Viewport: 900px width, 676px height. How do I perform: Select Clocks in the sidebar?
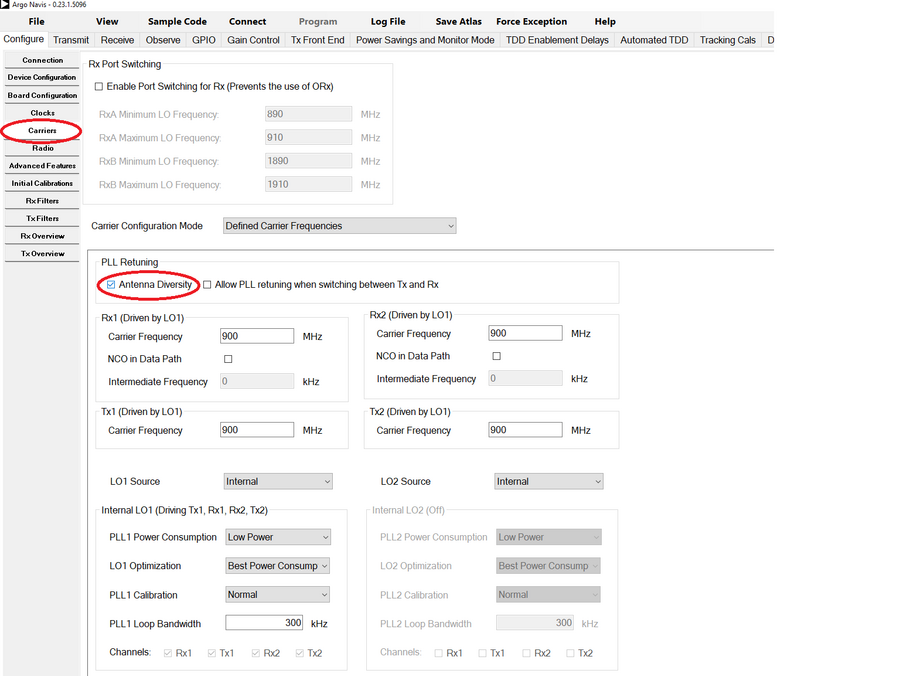pyautogui.click(x=41, y=112)
